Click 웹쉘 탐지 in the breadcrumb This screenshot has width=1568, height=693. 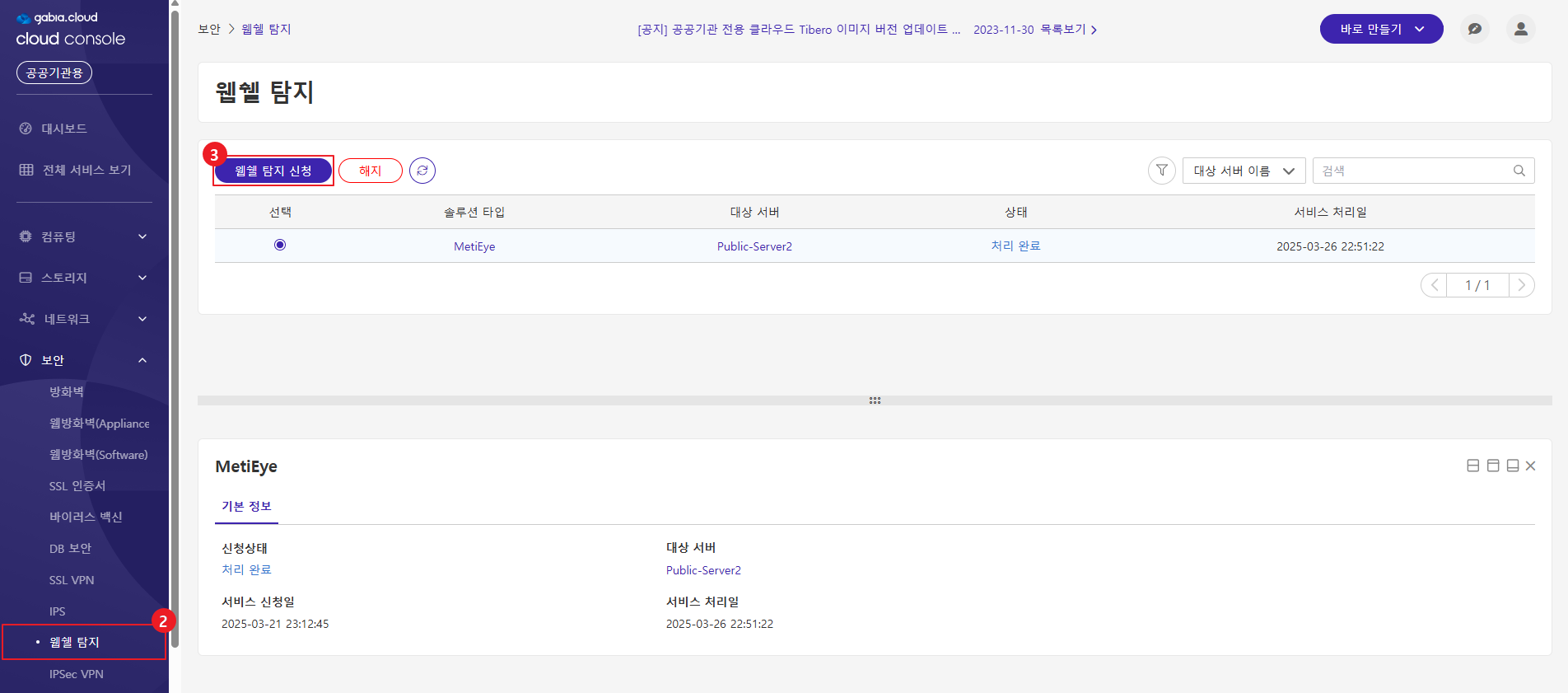click(x=266, y=29)
